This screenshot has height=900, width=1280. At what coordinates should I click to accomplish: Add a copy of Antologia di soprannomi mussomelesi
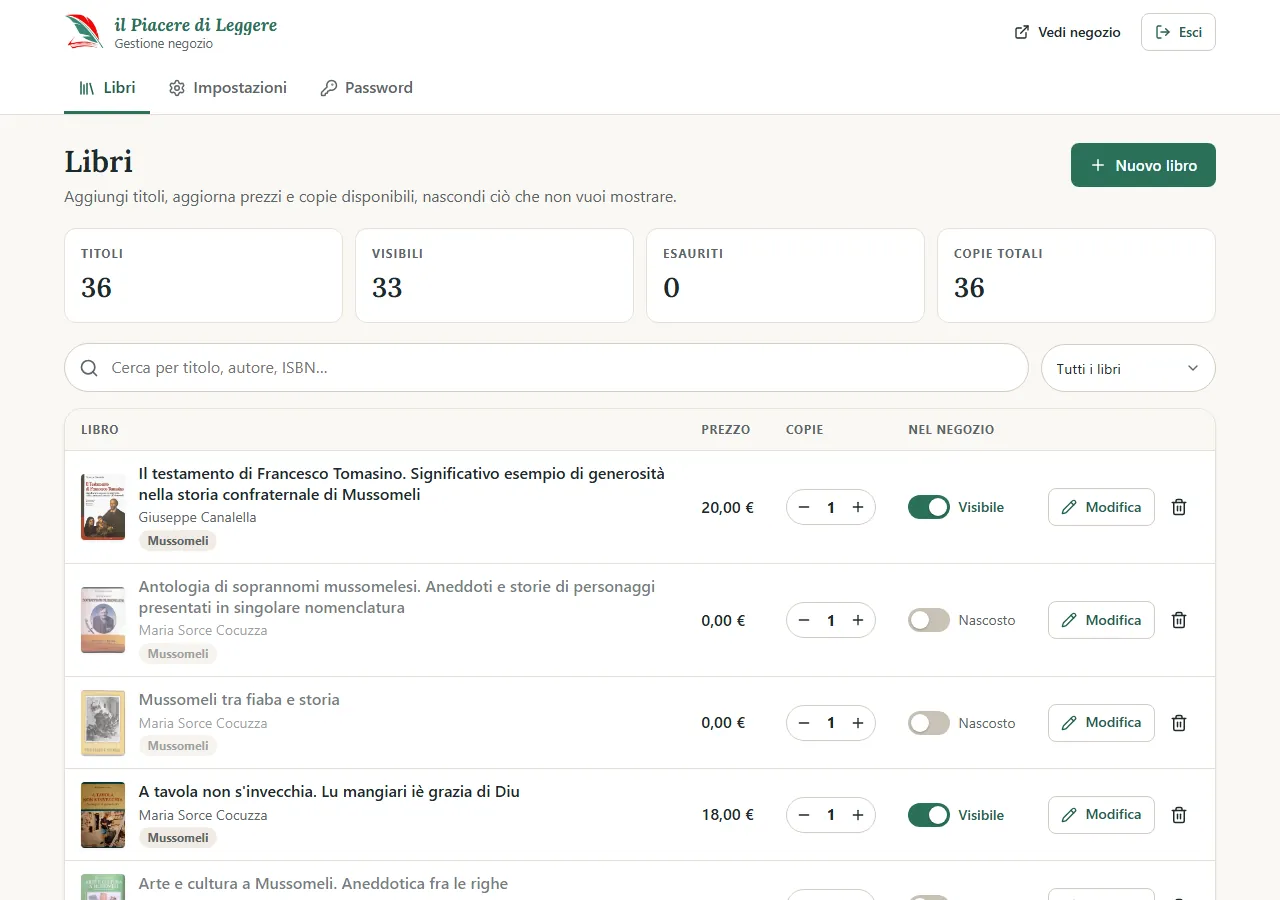858,620
